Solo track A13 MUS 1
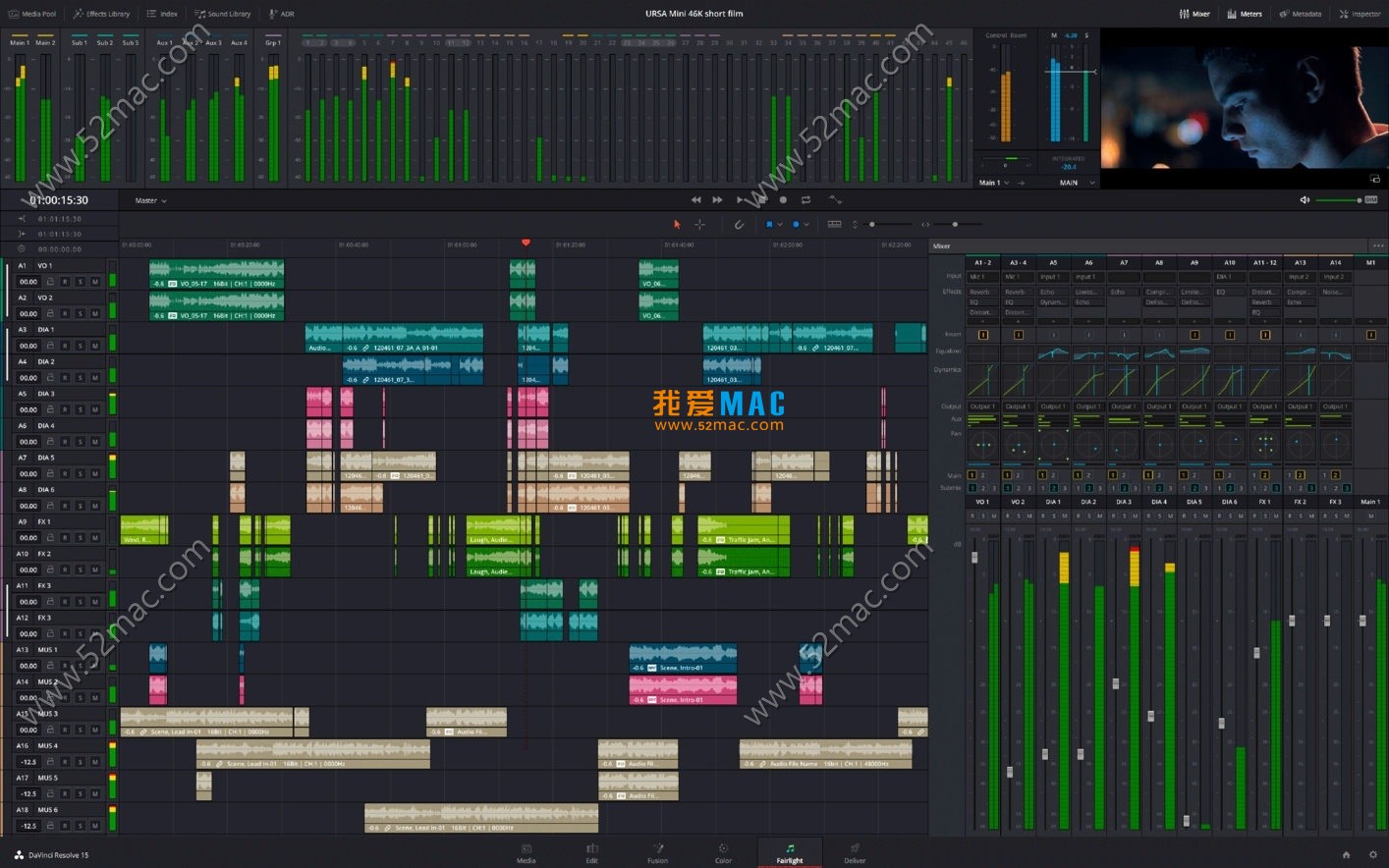Viewport: 1389px width, 868px height. pos(81,666)
